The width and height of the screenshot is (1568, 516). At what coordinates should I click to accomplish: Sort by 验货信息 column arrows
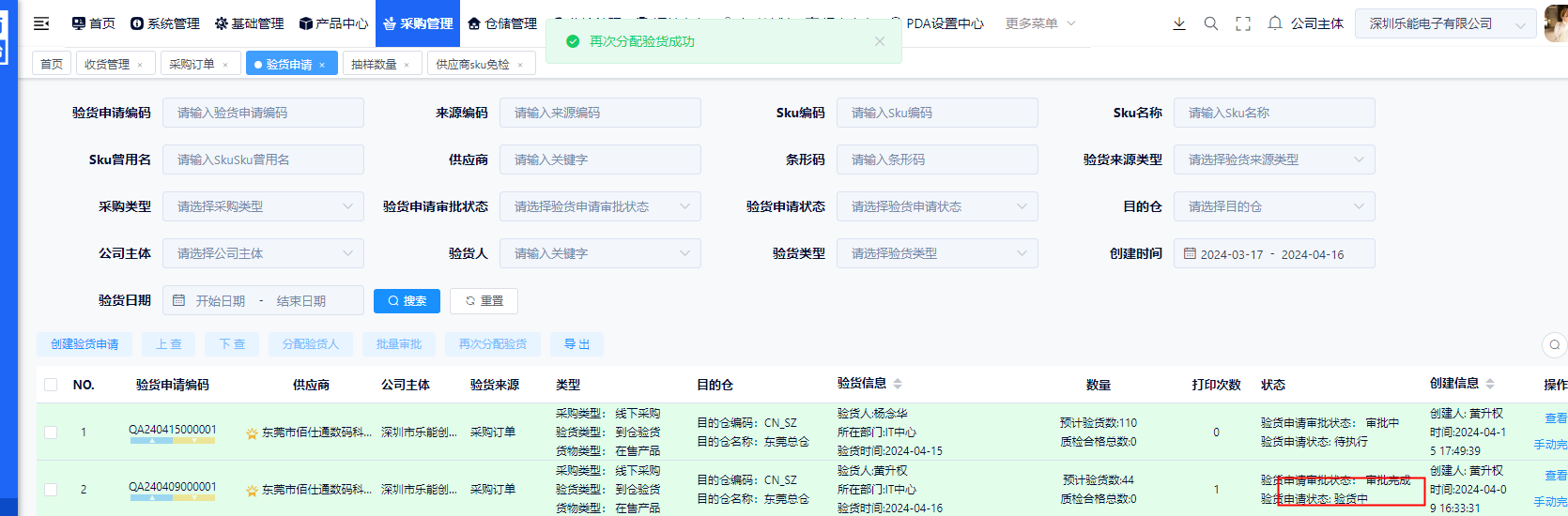tap(898, 384)
